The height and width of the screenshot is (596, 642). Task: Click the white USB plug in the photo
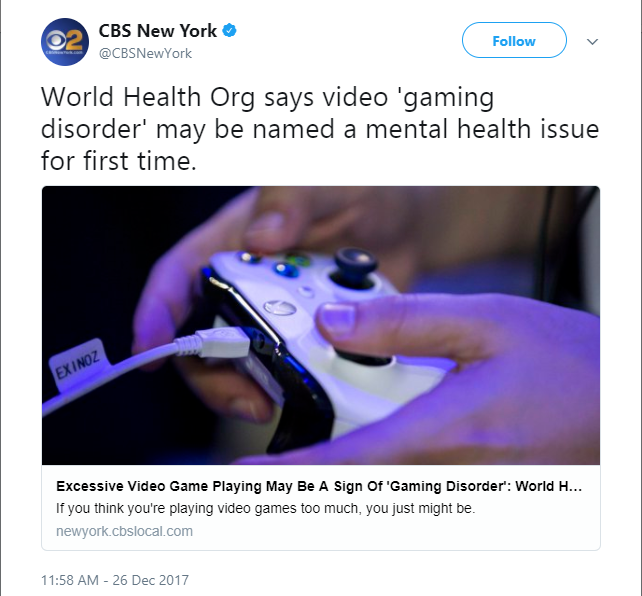pyautogui.click(x=222, y=342)
